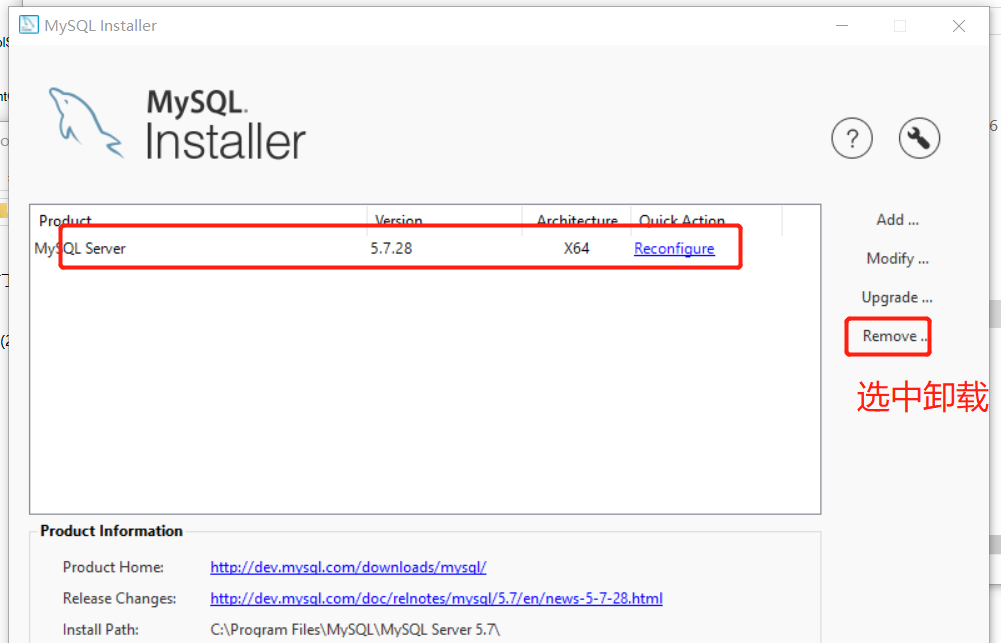Open the Product Home download link
Viewport: 1001px width, 643px height.
click(x=348, y=567)
